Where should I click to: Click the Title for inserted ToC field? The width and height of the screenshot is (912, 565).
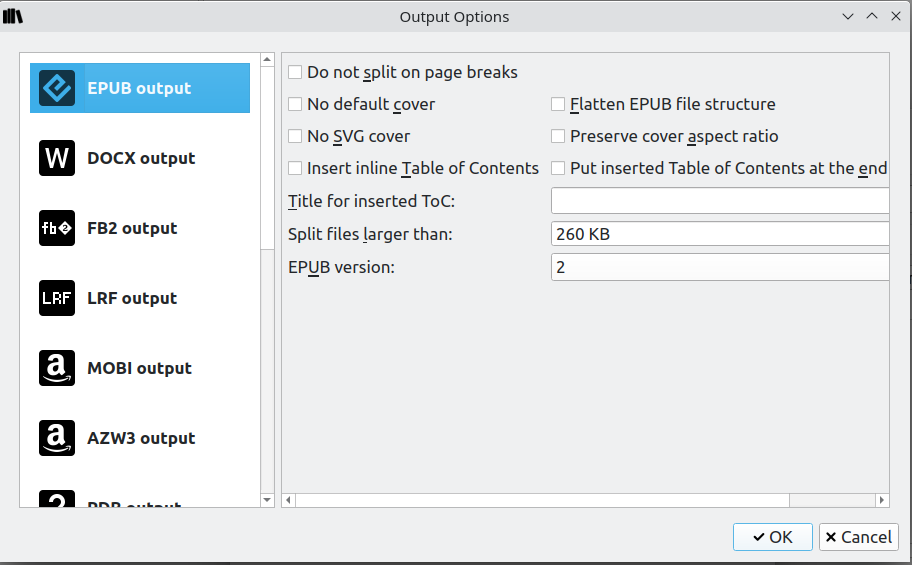720,201
